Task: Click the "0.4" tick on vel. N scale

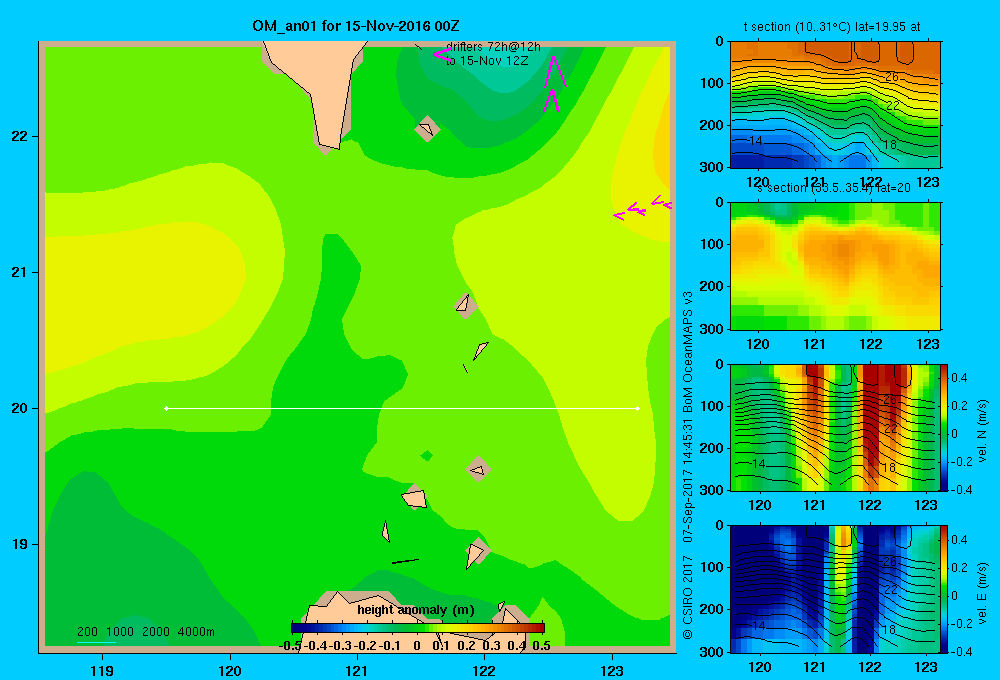Action: click(x=959, y=378)
